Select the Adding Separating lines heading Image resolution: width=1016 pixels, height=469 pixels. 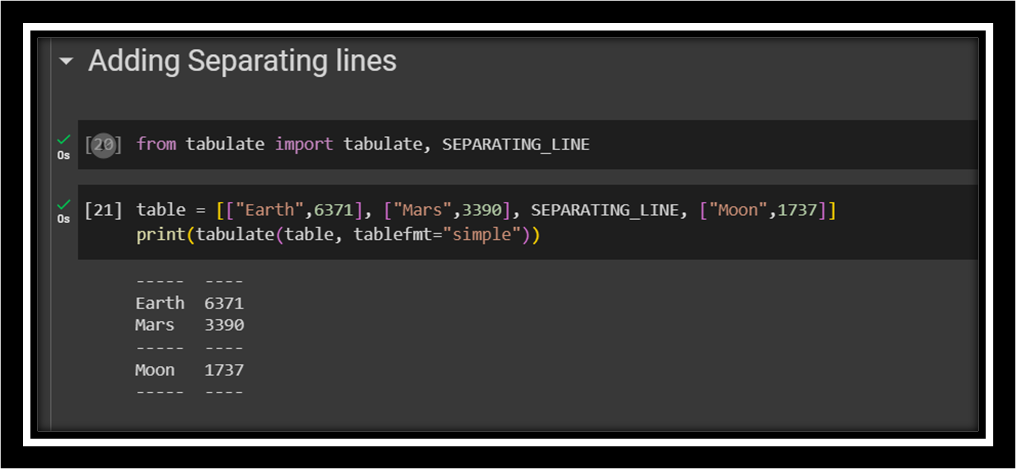point(242,61)
